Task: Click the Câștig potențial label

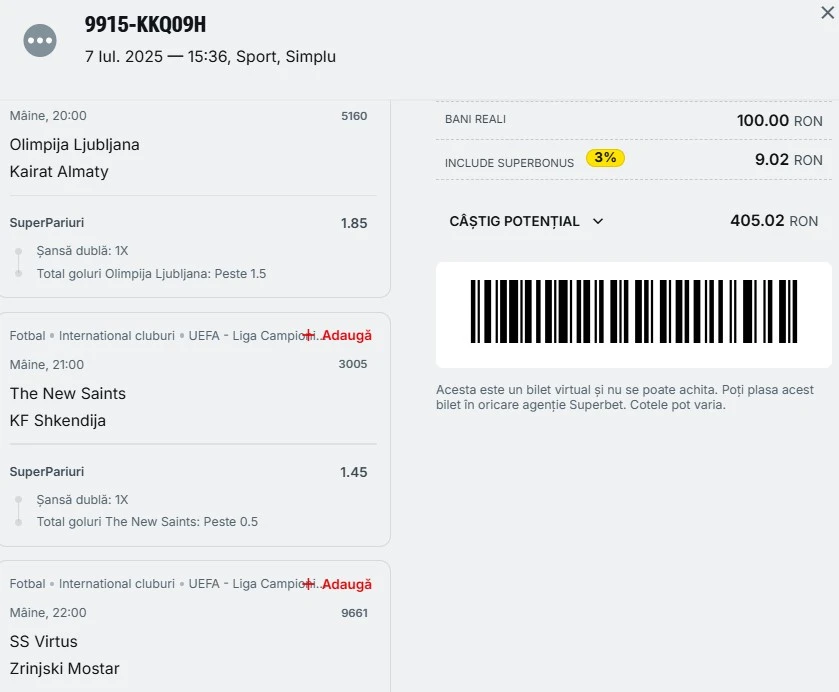Action: point(514,221)
